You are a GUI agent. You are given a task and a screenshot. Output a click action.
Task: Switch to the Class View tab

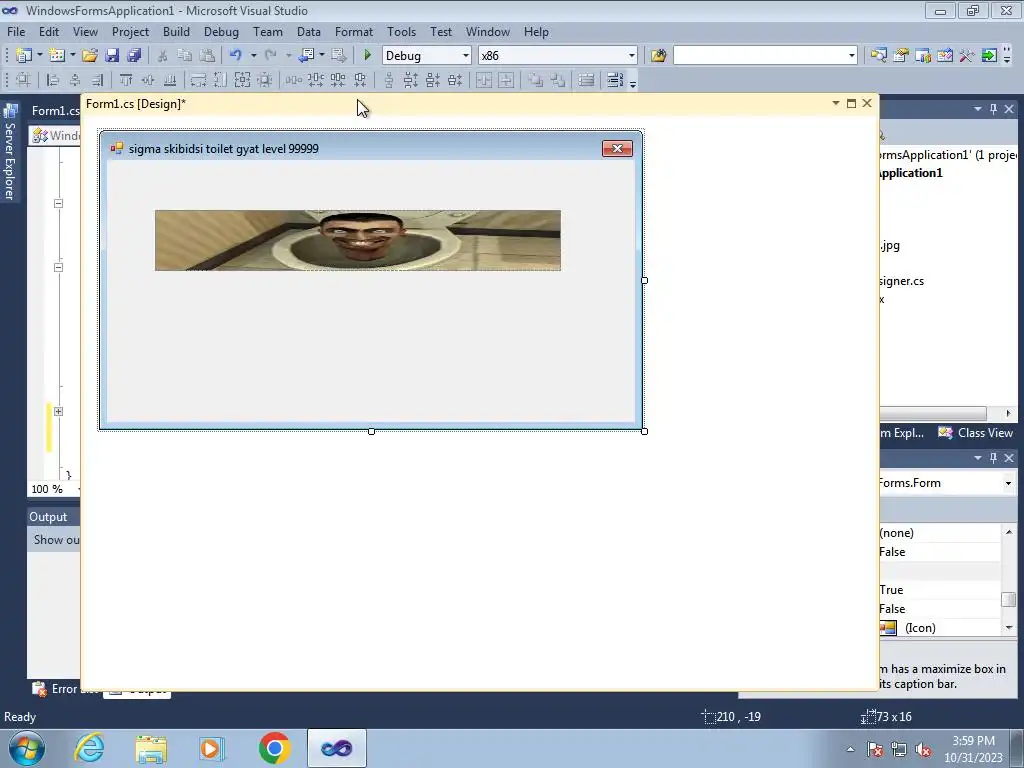(x=976, y=433)
